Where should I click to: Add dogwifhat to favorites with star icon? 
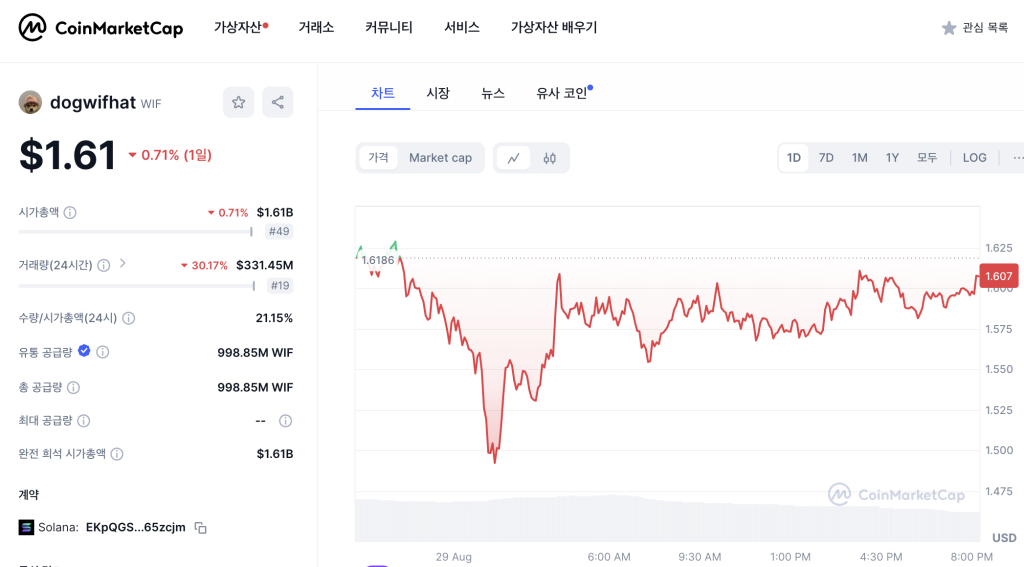pos(238,103)
